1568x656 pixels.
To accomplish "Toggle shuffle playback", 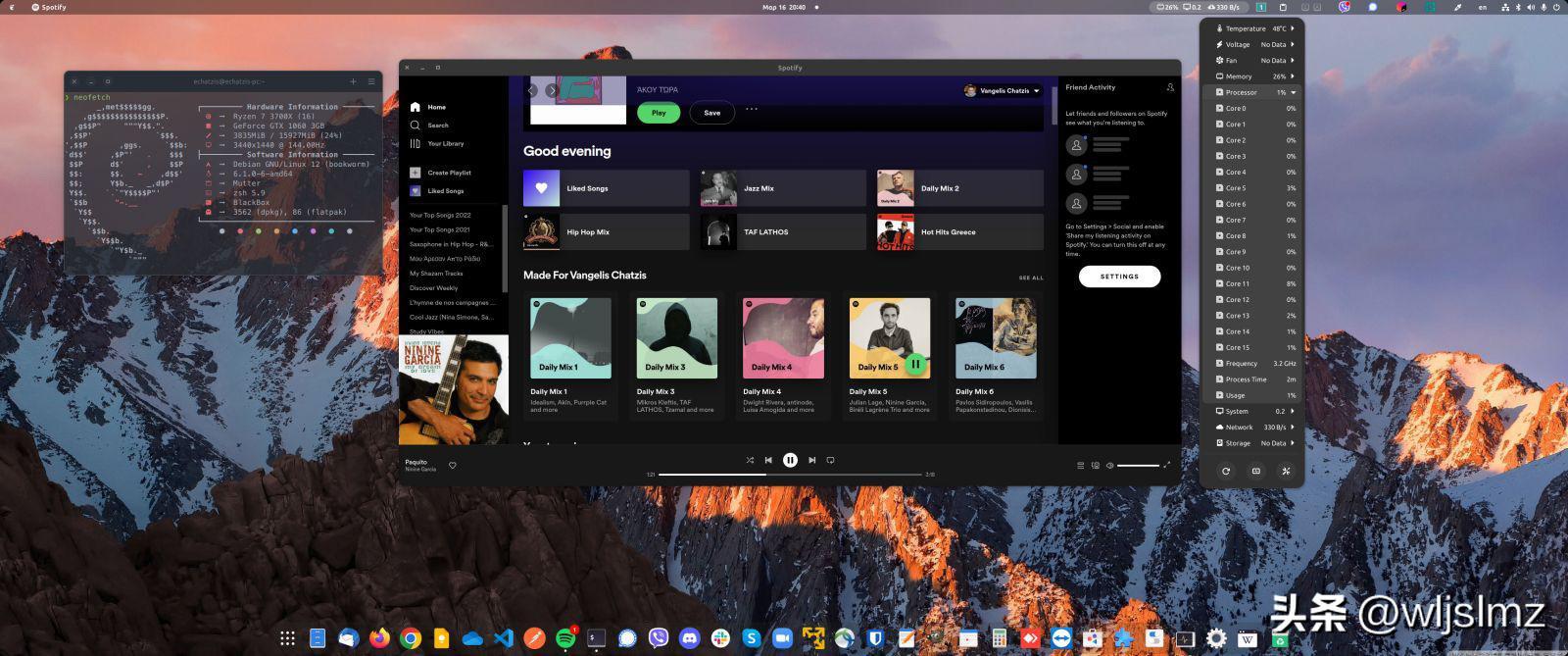I will point(750,460).
